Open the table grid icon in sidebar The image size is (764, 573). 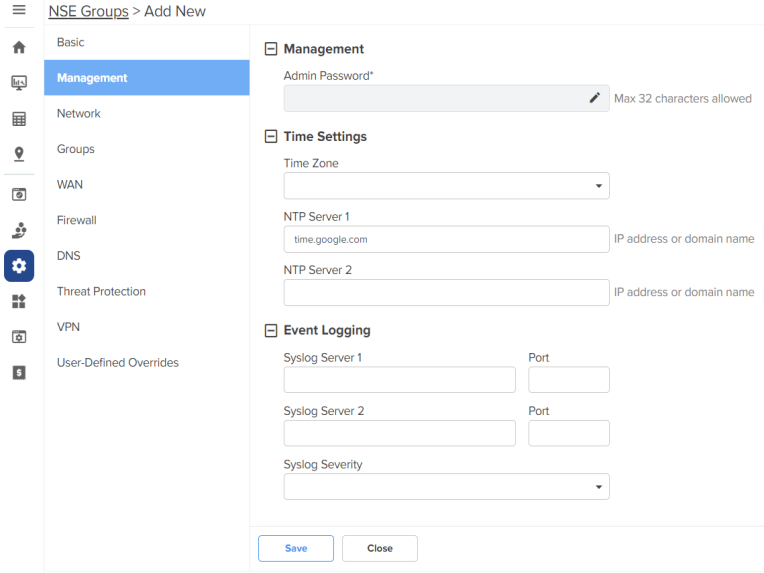(x=19, y=119)
